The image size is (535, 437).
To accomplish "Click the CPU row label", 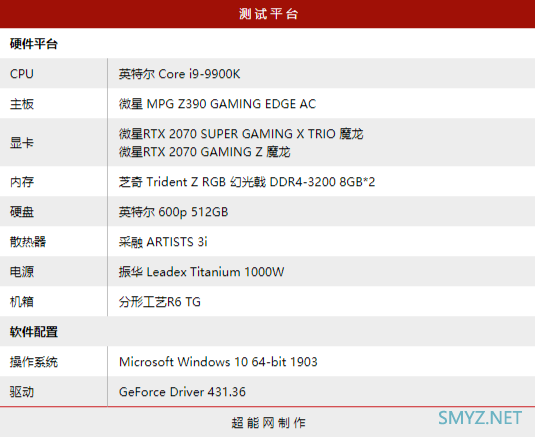I will point(21,74).
